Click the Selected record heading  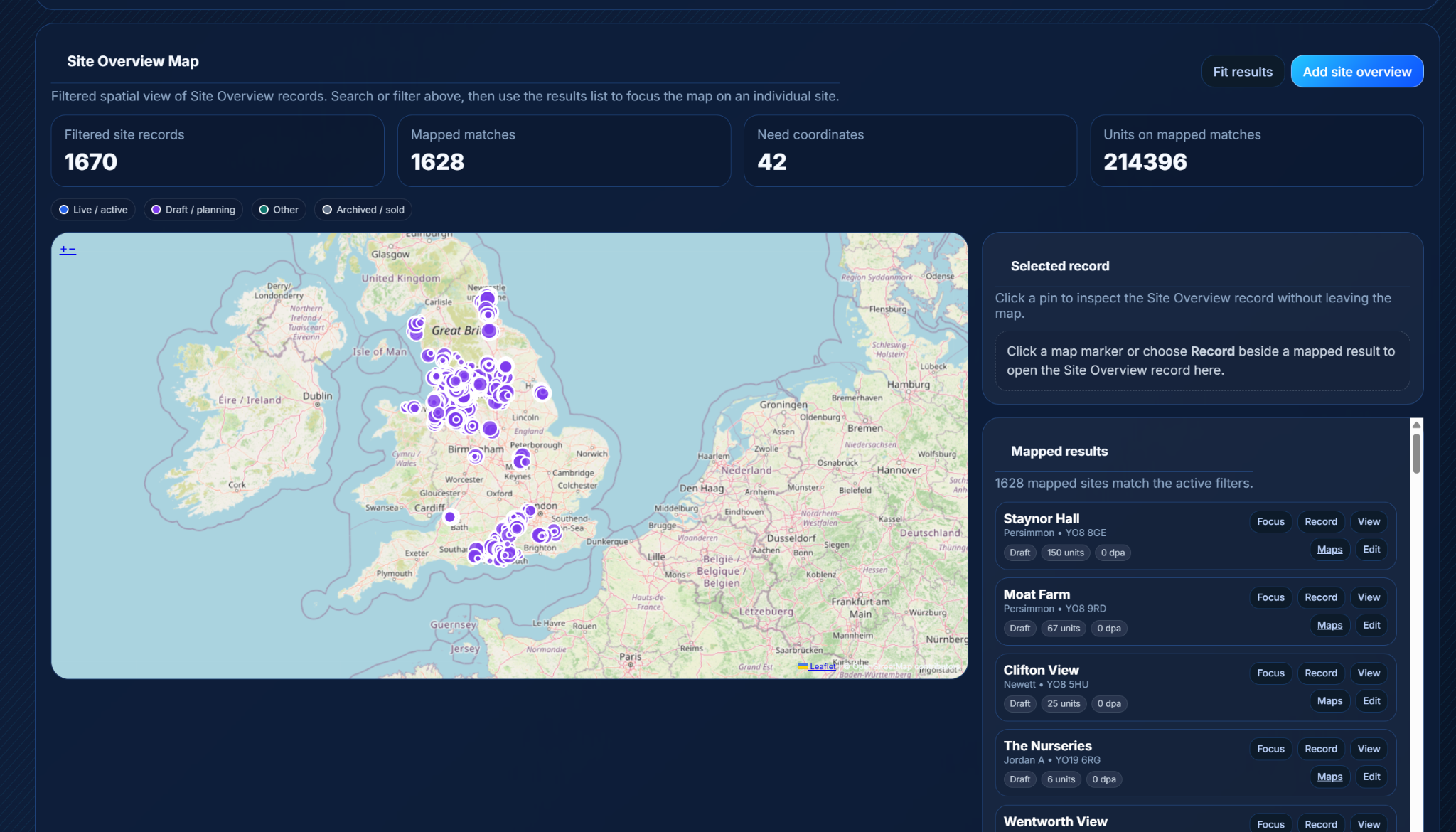(1059, 266)
